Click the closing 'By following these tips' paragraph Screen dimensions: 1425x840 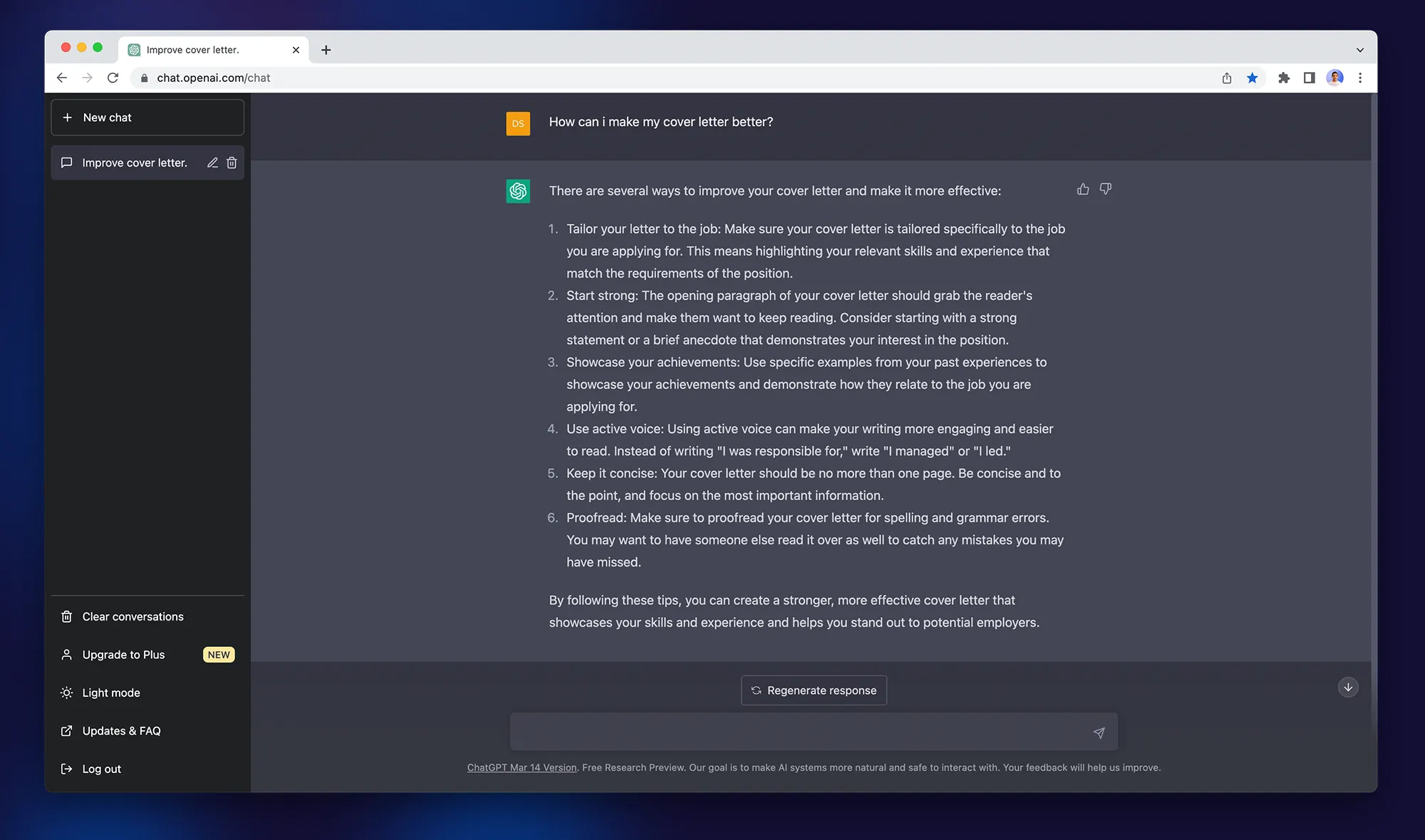(794, 611)
